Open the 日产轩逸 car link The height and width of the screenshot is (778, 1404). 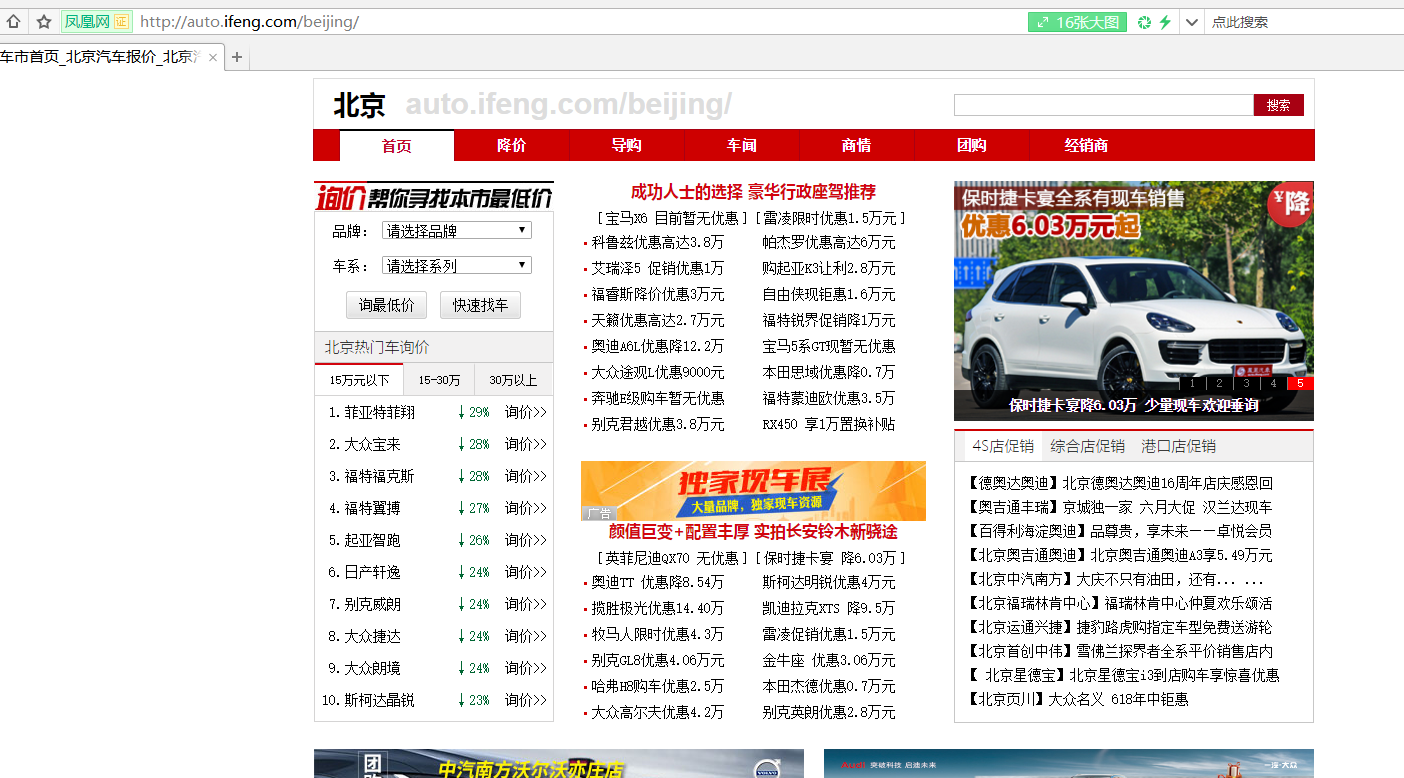click(372, 572)
